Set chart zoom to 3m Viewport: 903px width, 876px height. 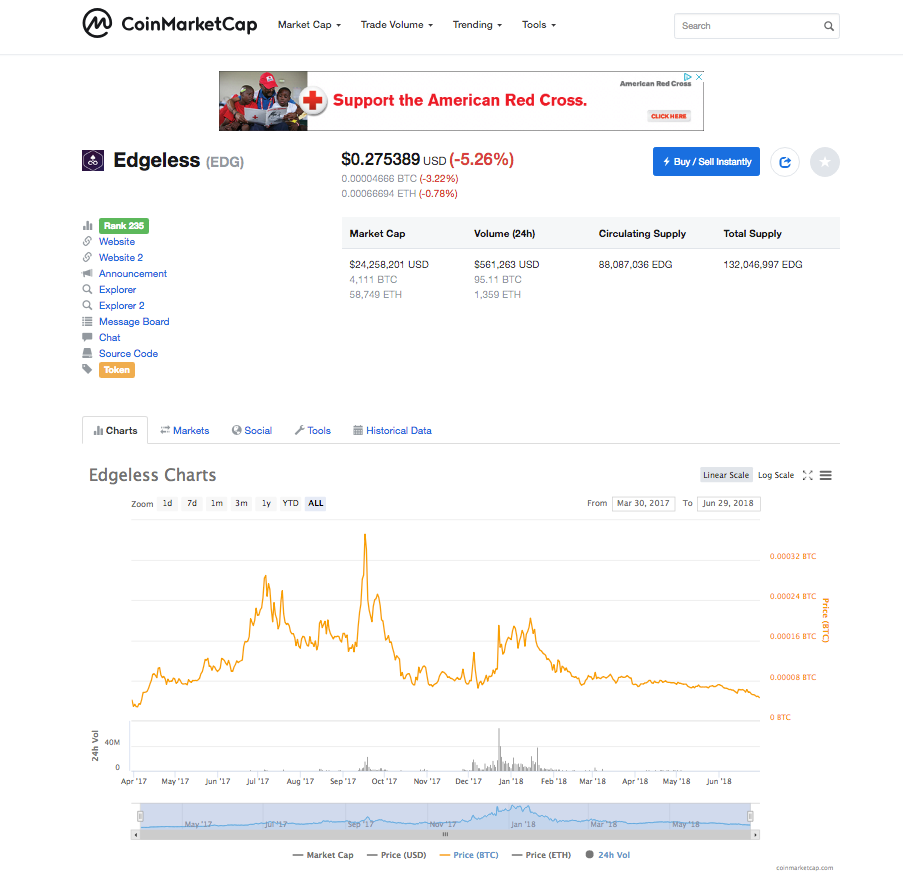[241, 503]
